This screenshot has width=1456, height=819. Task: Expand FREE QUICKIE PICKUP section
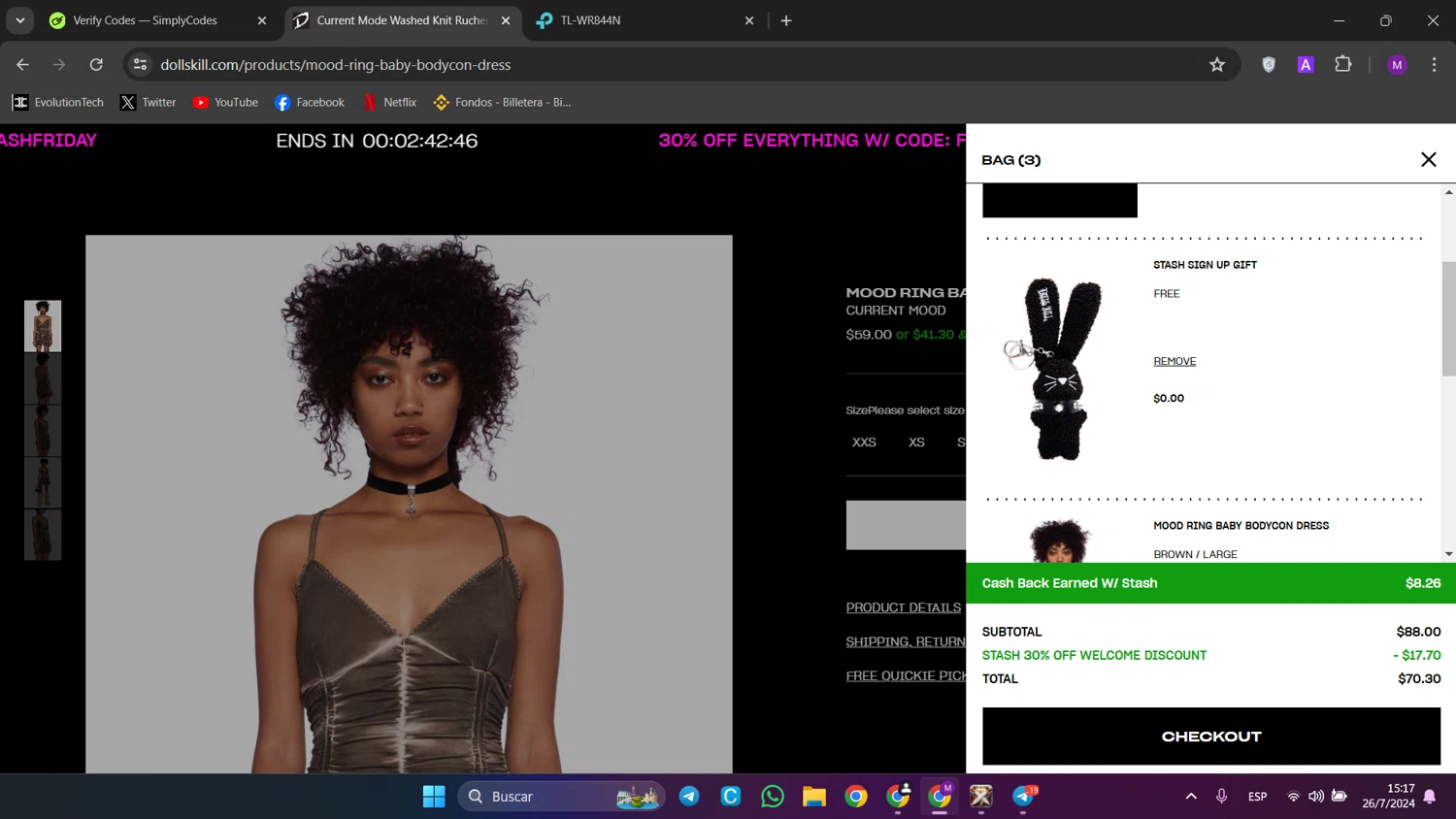point(906,675)
